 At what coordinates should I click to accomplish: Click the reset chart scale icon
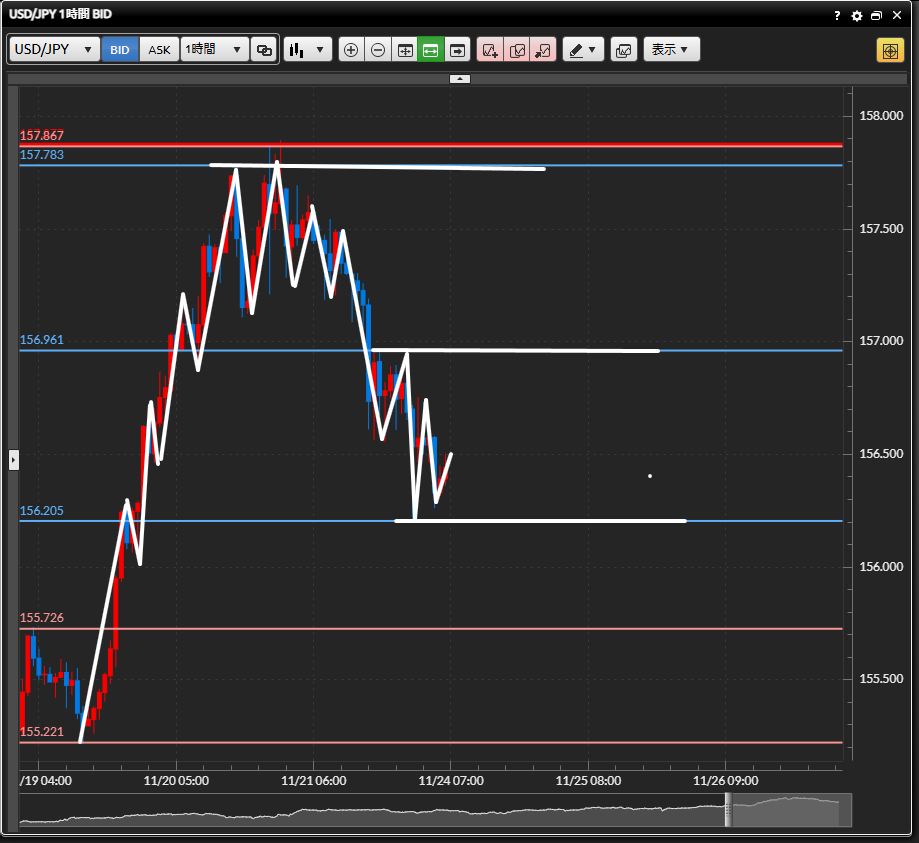[x=405, y=50]
